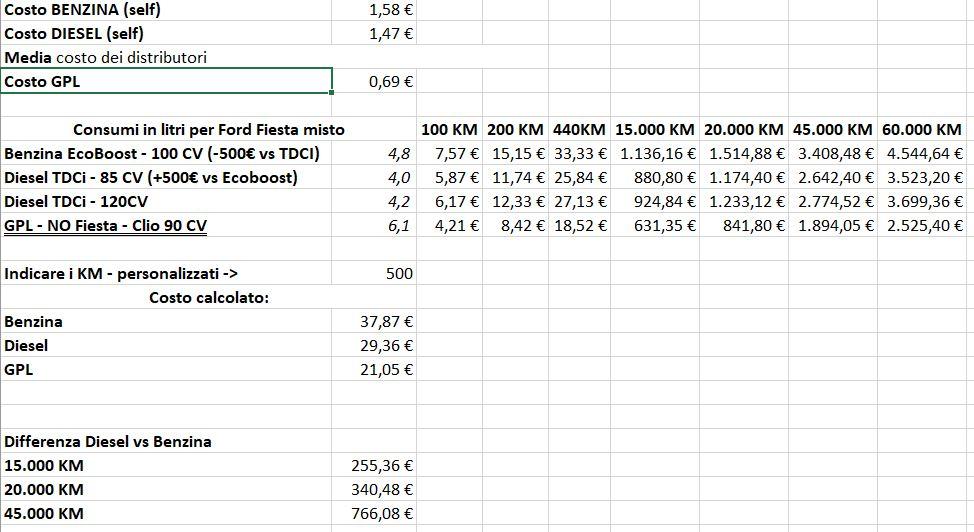Click the cell showing 4,21 €
This screenshot has height=532, width=974.
449,226
